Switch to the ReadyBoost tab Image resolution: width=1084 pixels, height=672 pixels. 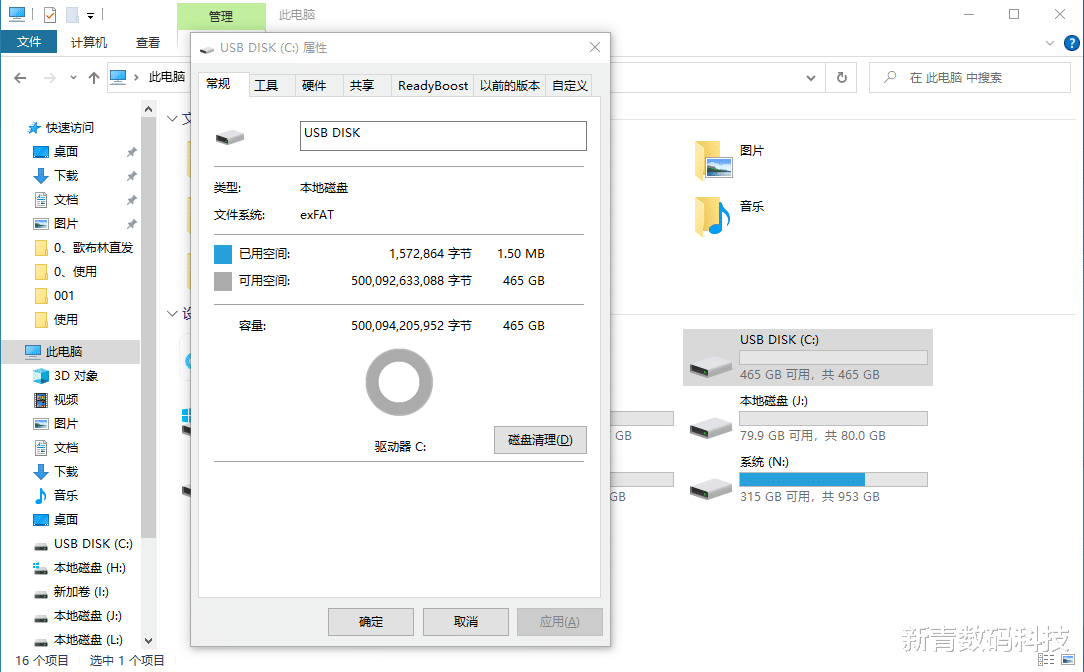[432, 85]
